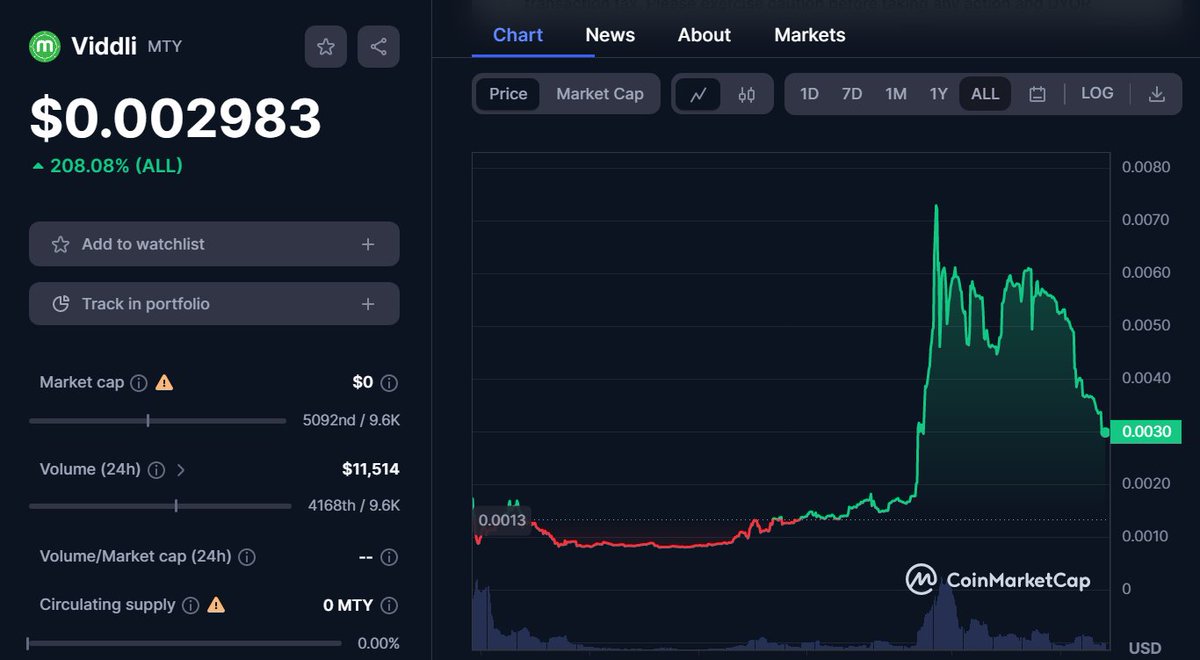Open the calendar date range picker
This screenshot has width=1200, height=660.
(1037, 94)
